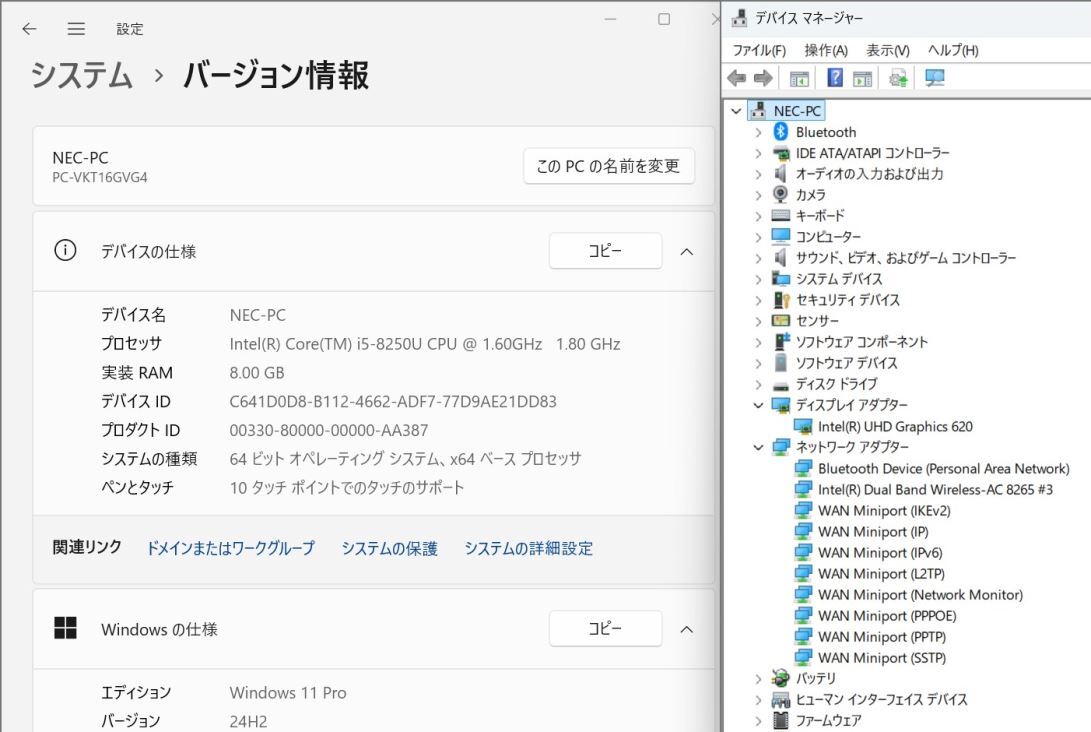Click the show/hide console tree toolbar icon
The width and height of the screenshot is (1091, 732).
(799, 79)
